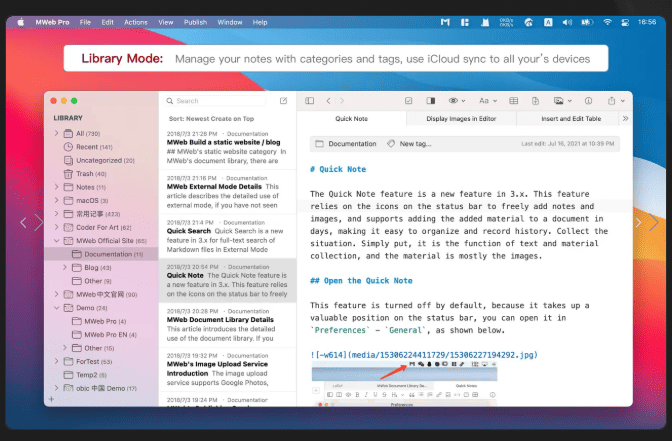Click the insert table toolbar icon
Viewport: 672px width, 441px height.
(x=513, y=101)
